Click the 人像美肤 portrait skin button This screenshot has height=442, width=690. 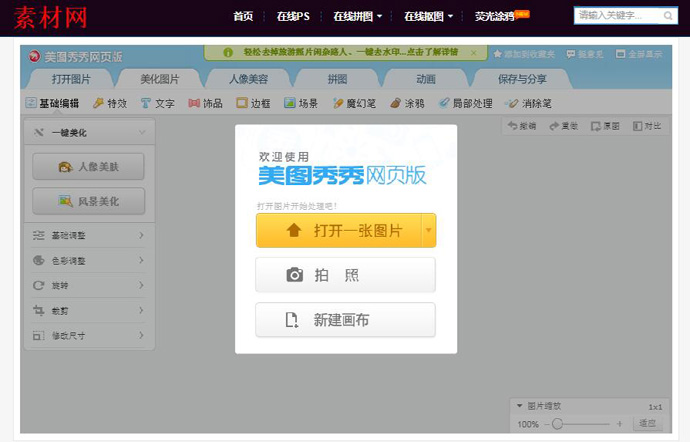click(x=88, y=167)
